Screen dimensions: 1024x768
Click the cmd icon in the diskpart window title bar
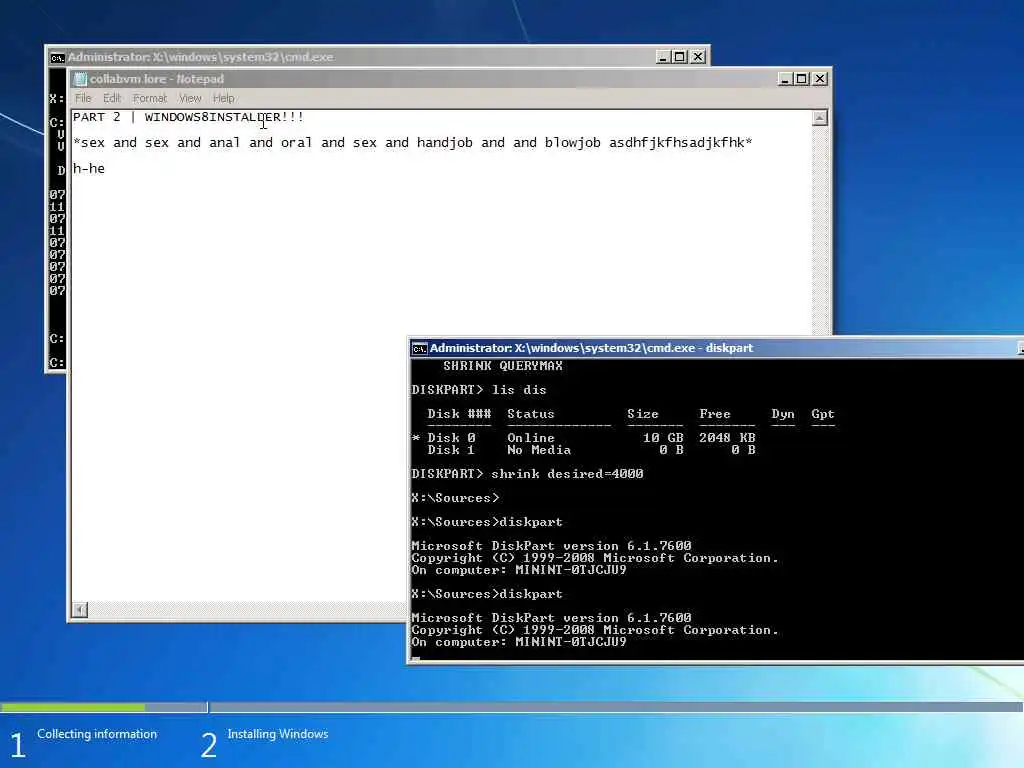[x=419, y=349]
